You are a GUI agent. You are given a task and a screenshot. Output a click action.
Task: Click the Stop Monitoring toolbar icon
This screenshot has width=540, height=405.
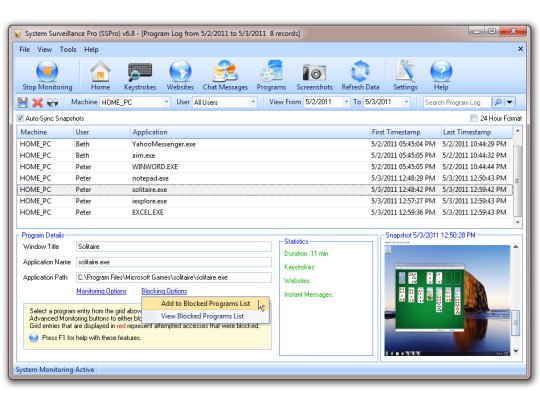click(x=47, y=75)
